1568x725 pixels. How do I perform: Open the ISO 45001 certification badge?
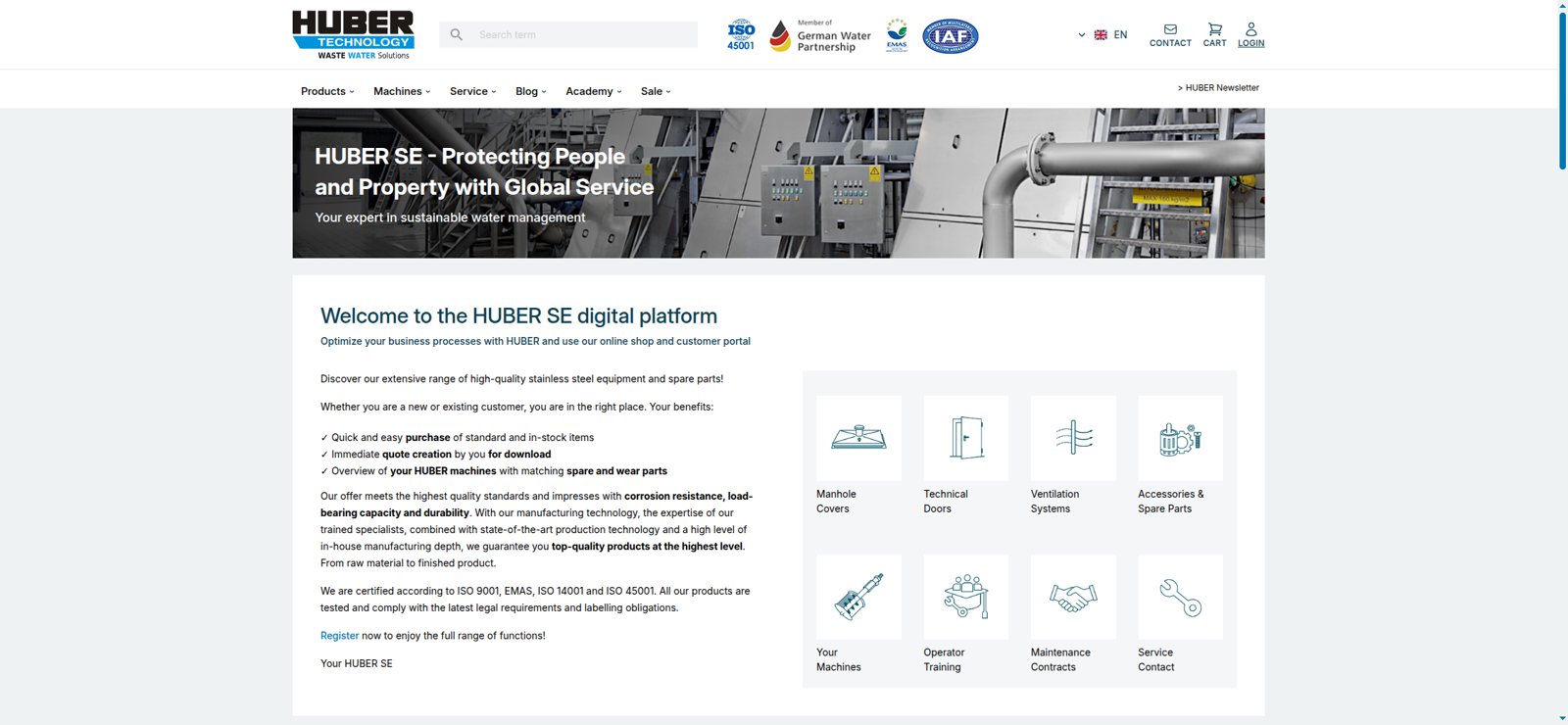click(x=741, y=34)
